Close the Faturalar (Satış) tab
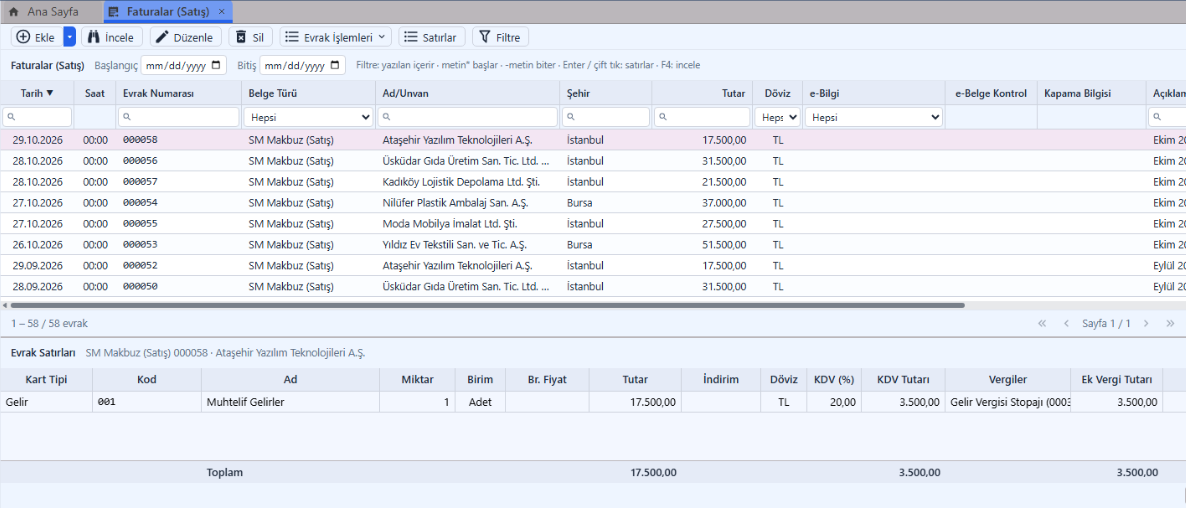The width and height of the screenshot is (1186, 508). [221, 12]
